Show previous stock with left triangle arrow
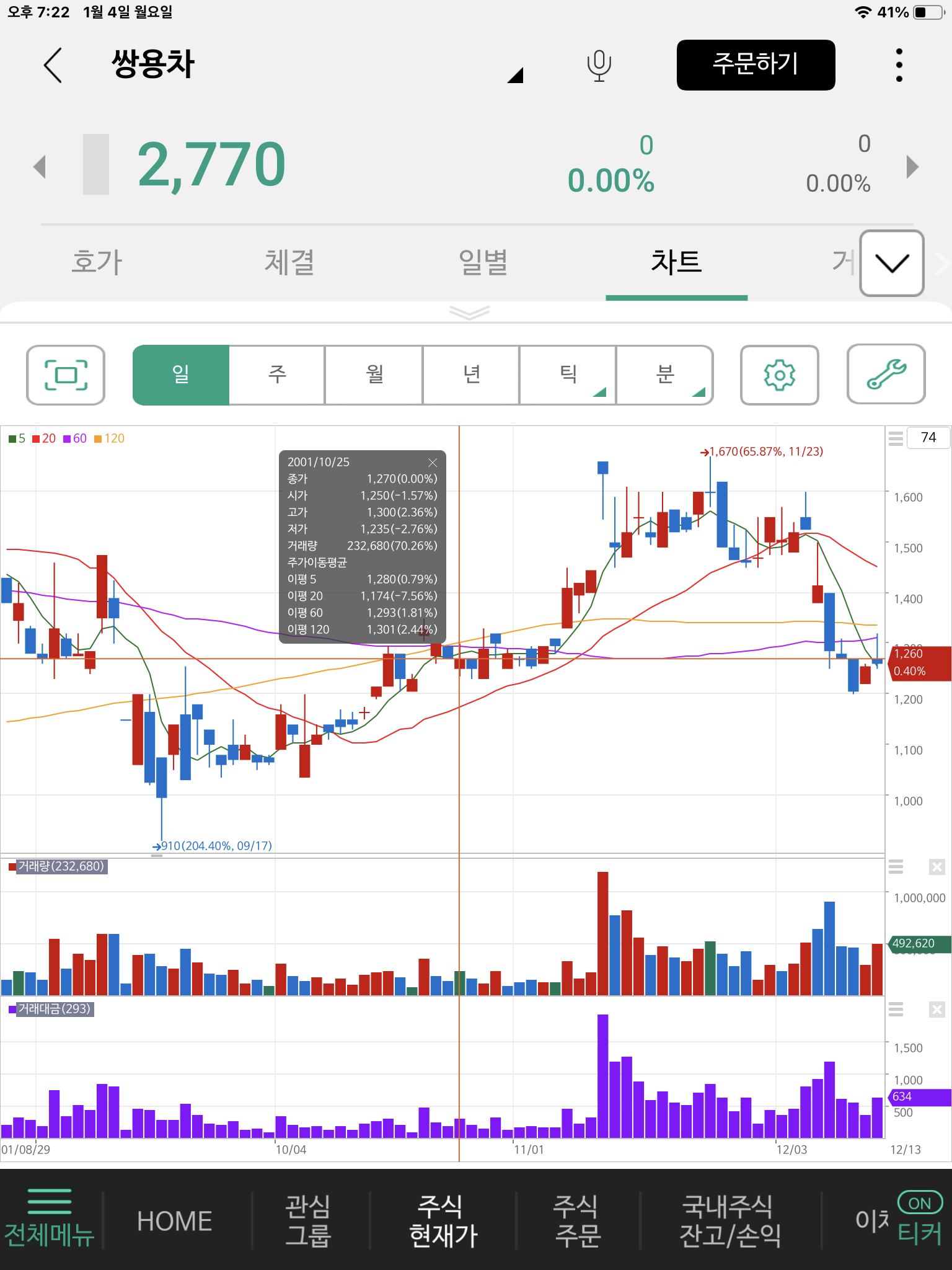 coord(40,166)
